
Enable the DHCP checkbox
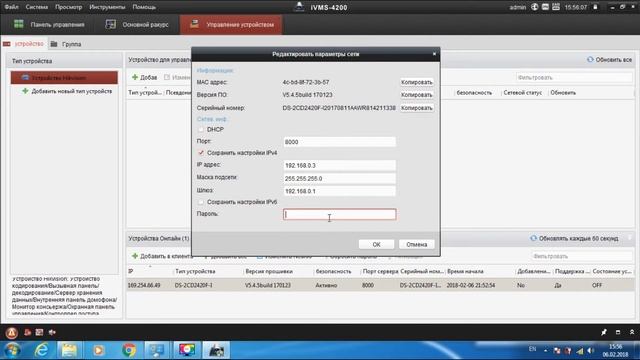point(200,129)
